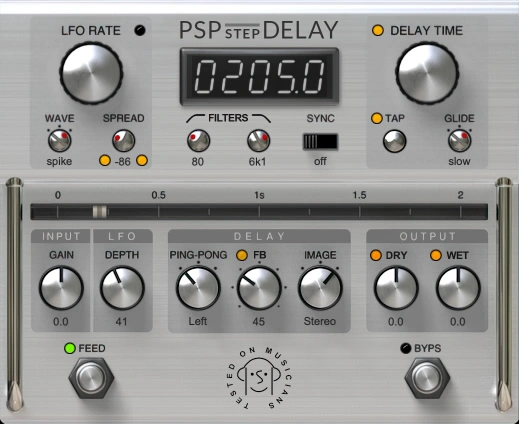Click the PING-PONG knob
The image size is (519, 424).
click(x=198, y=288)
